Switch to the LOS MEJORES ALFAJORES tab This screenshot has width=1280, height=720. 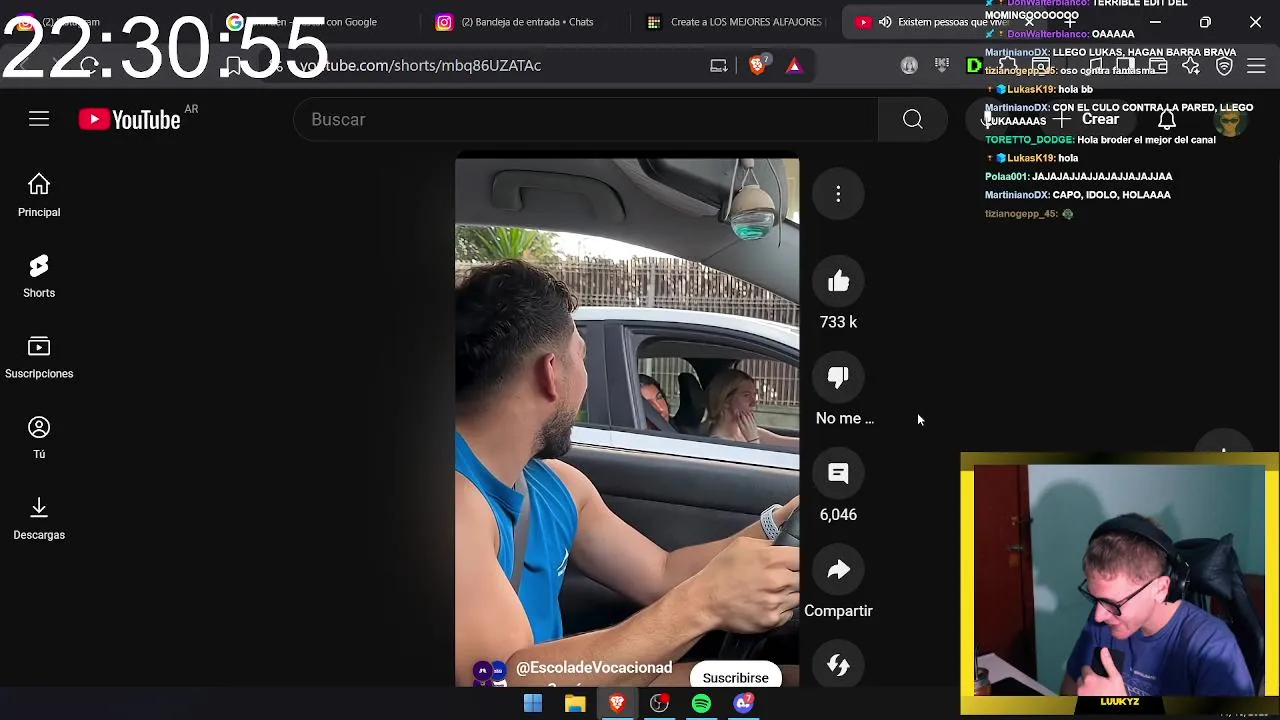[x=735, y=22]
